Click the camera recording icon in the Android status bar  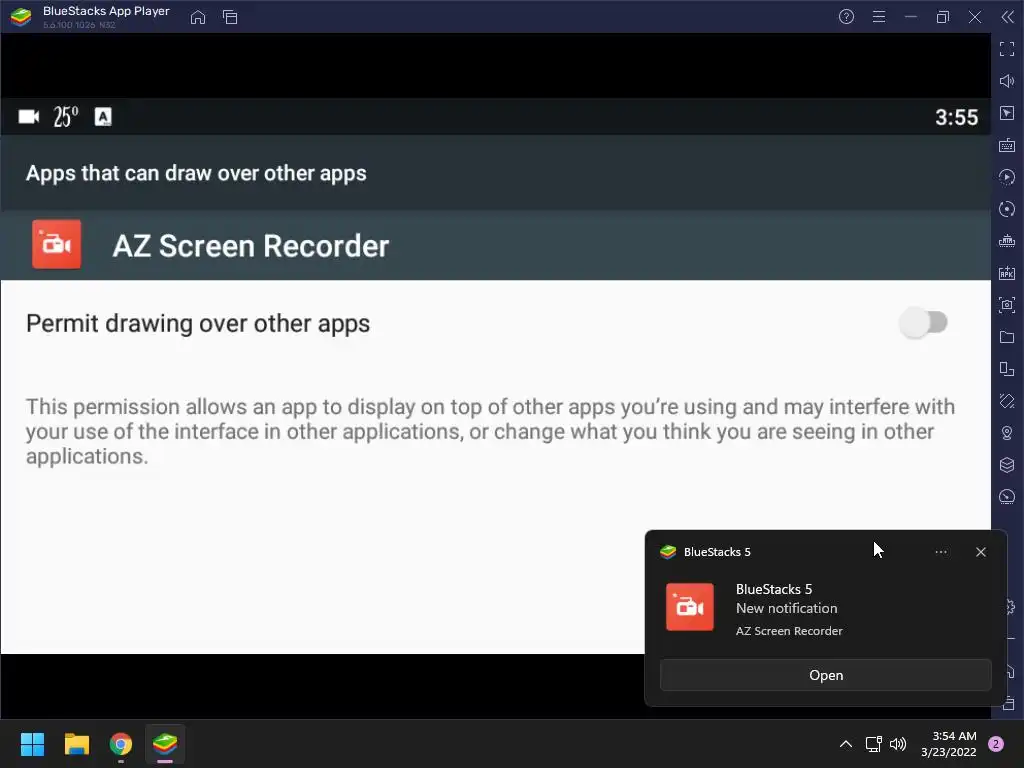(x=29, y=117)
